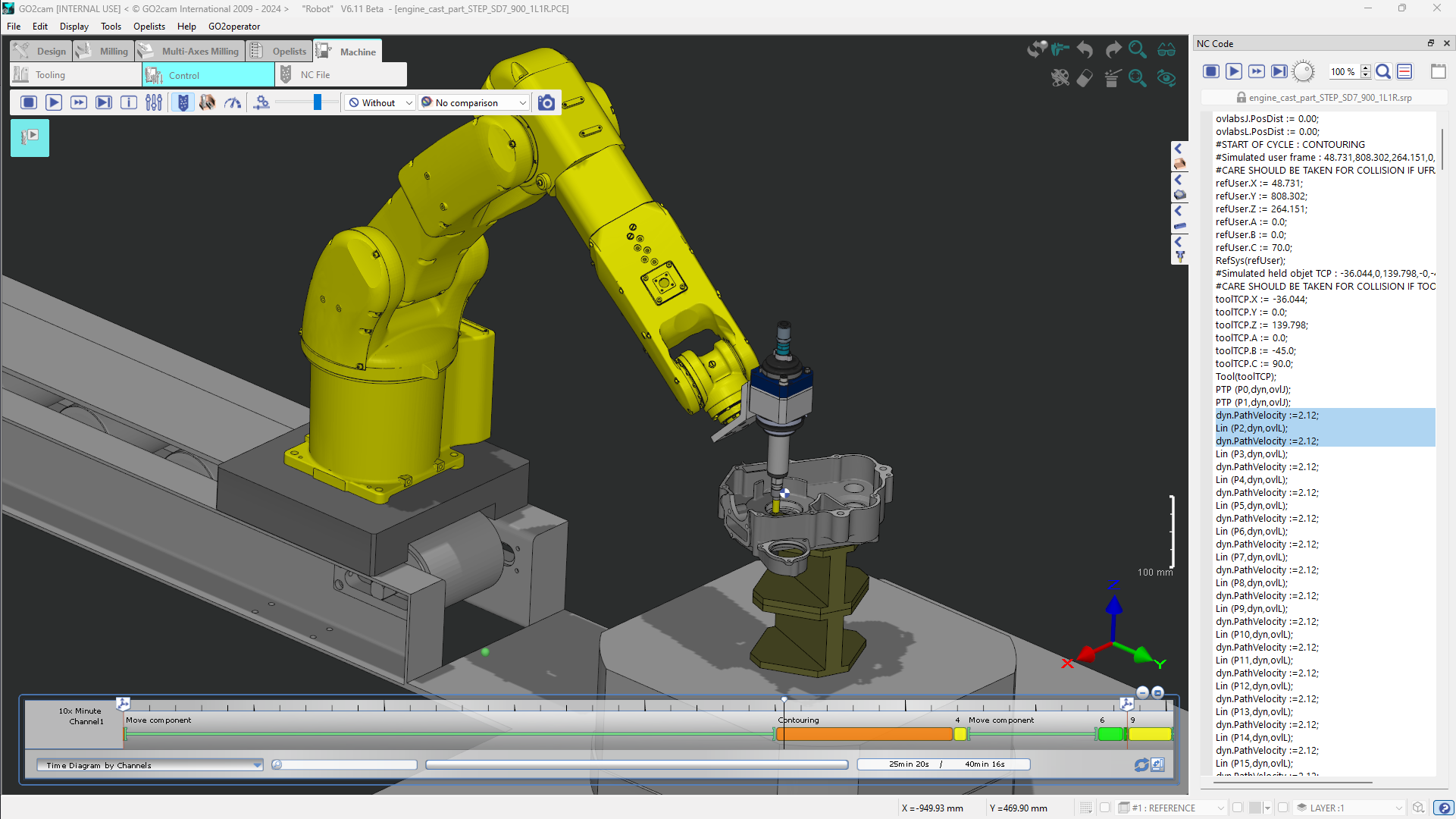Stop the simulation in the Control toolbar
This screenshot has height=819, width=1456.
[29, 102]
